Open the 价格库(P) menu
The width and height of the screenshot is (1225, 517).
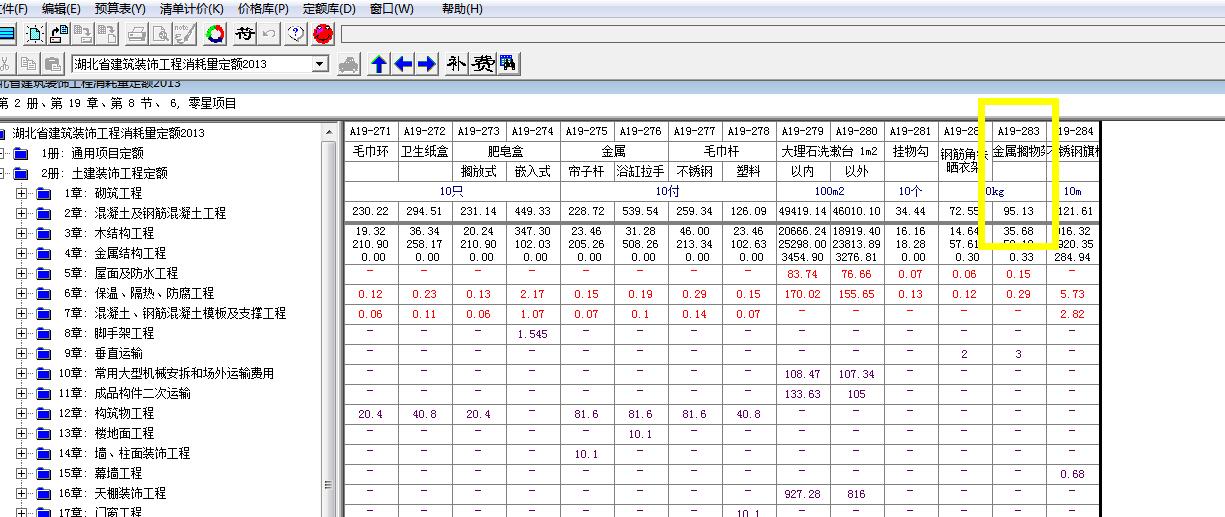pos(263,9)
